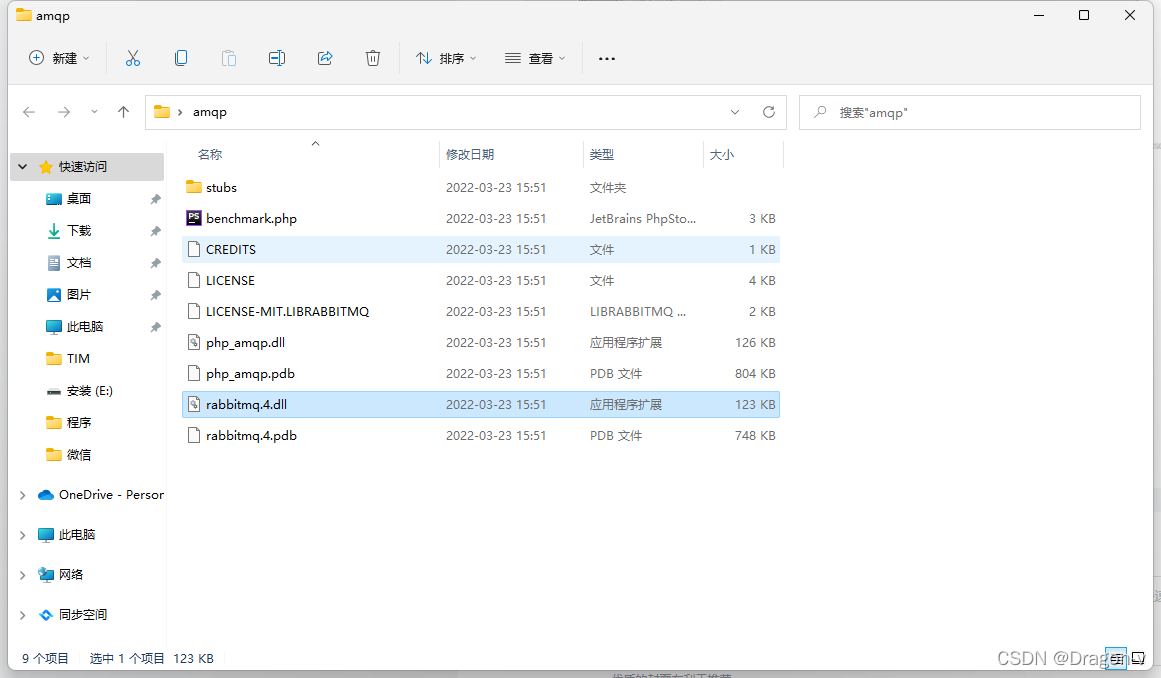Click the Share icon in toolbar

click(x=325, y=58)
